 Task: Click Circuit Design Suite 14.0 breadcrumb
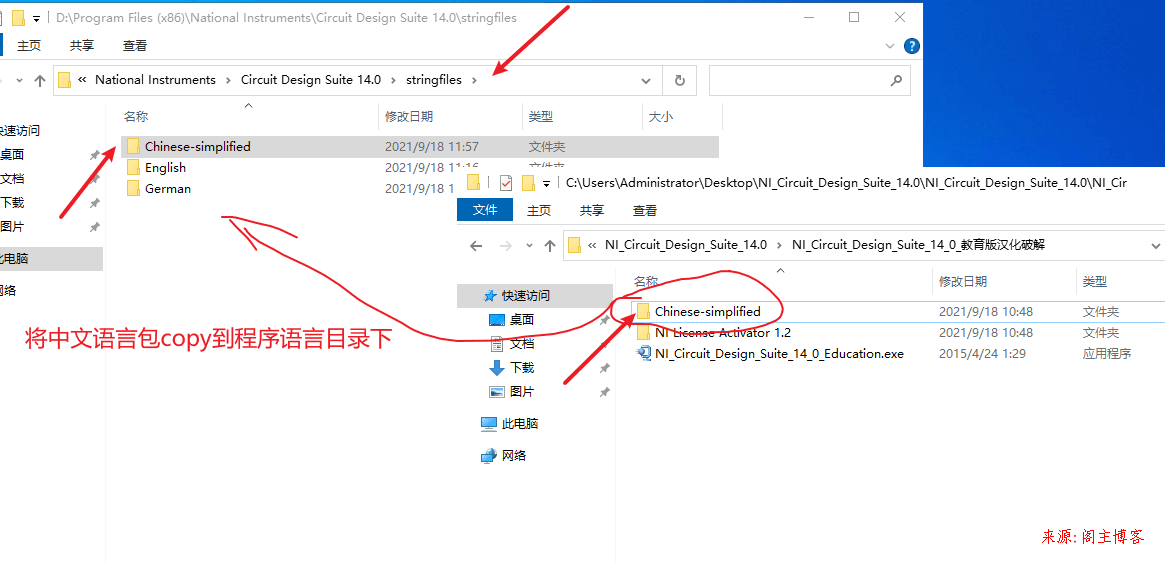click(x=311, y=80)
